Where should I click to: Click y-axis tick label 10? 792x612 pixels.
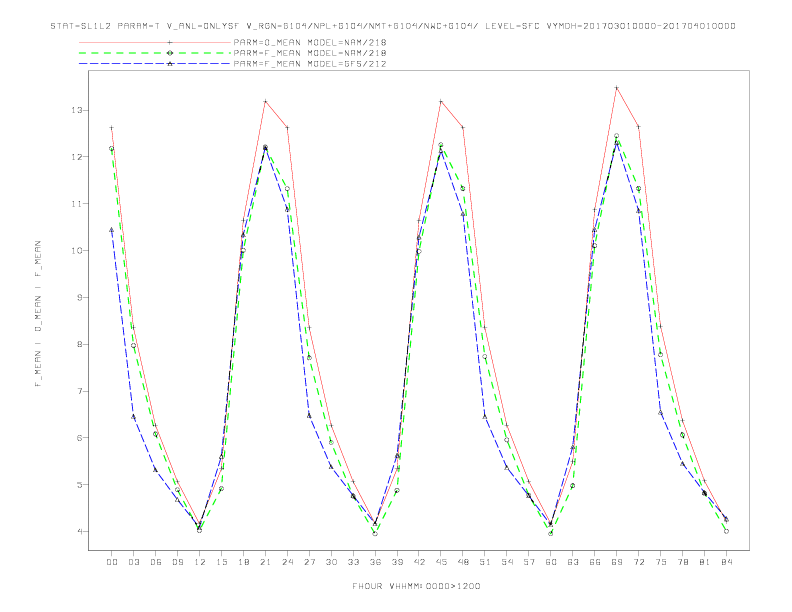77,251
